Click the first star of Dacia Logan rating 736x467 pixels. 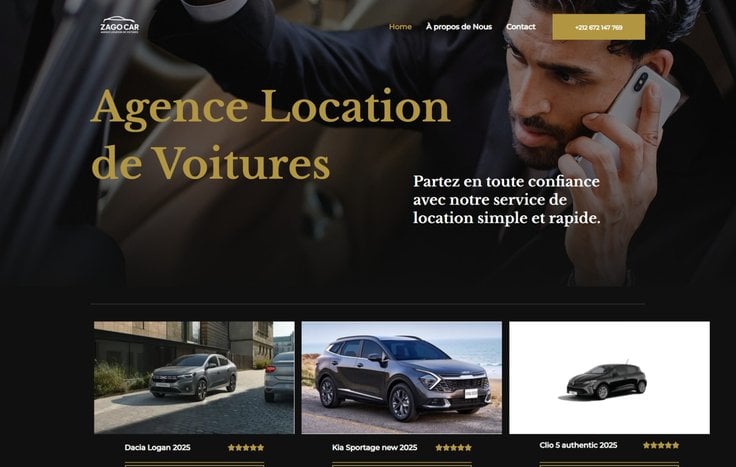click(231, 448)
